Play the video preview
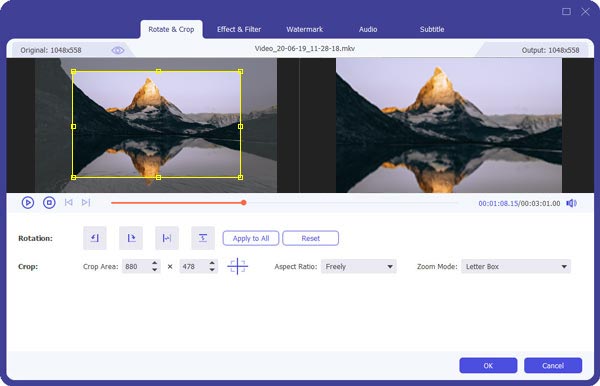The width and height of the screenshot is (600, 386). pyautogui.click(x=28, y=202)
